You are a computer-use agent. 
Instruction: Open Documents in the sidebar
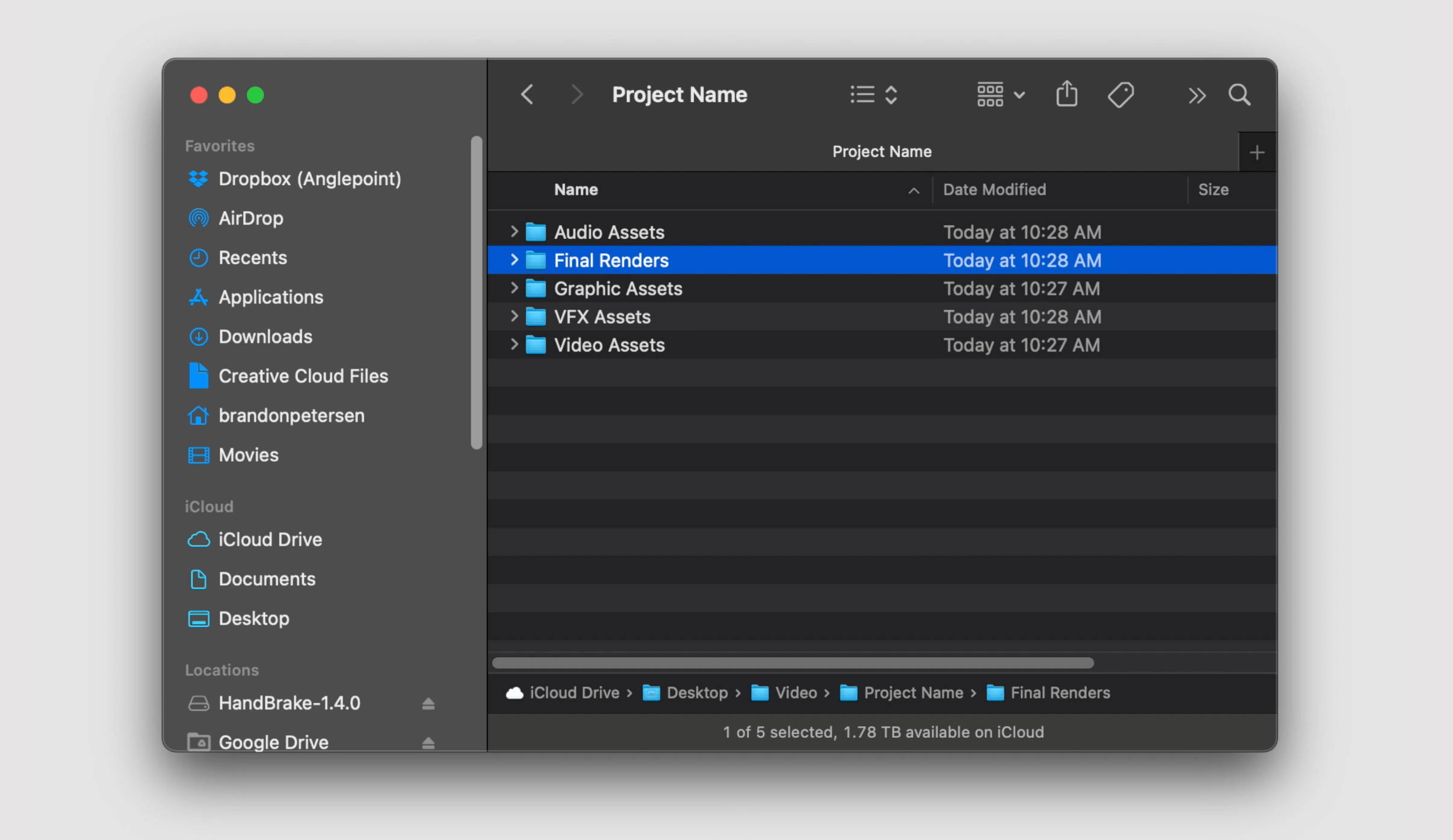[252, 579]
